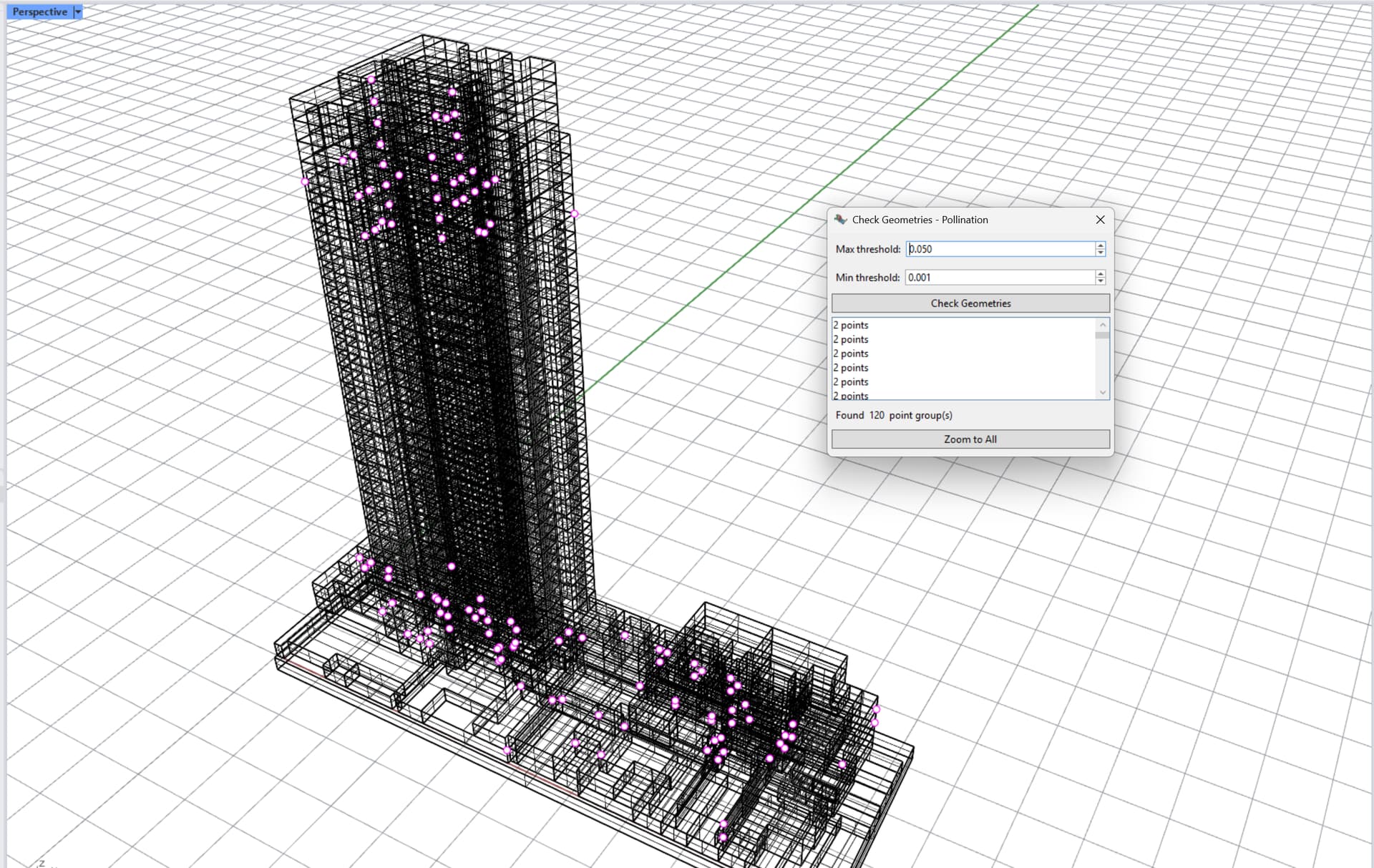Decrease Max threshold with down spinner arrow

click(1101, 253)
